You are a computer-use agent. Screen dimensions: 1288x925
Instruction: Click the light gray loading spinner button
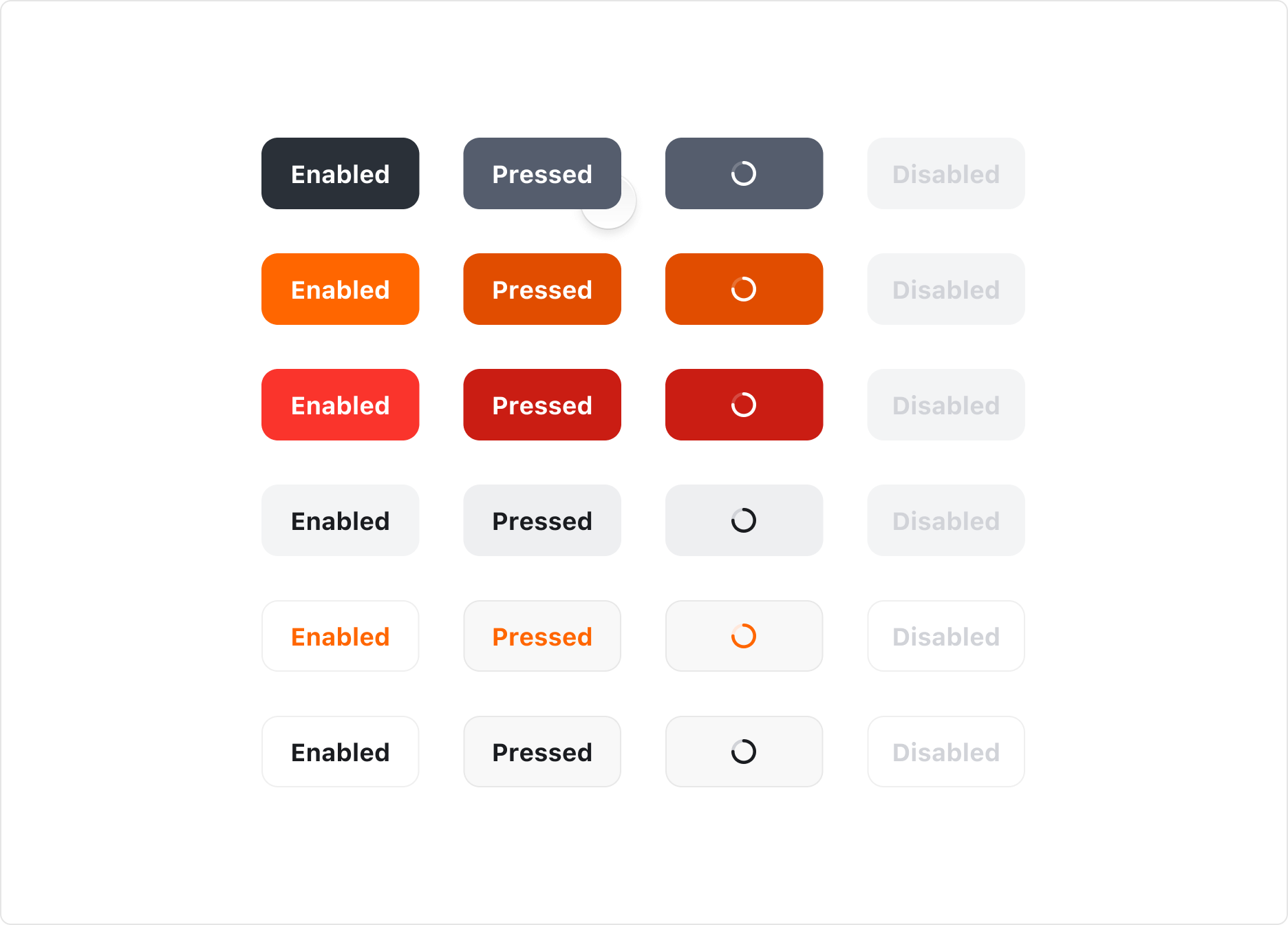pyautogui.click(x=744, y=520)
